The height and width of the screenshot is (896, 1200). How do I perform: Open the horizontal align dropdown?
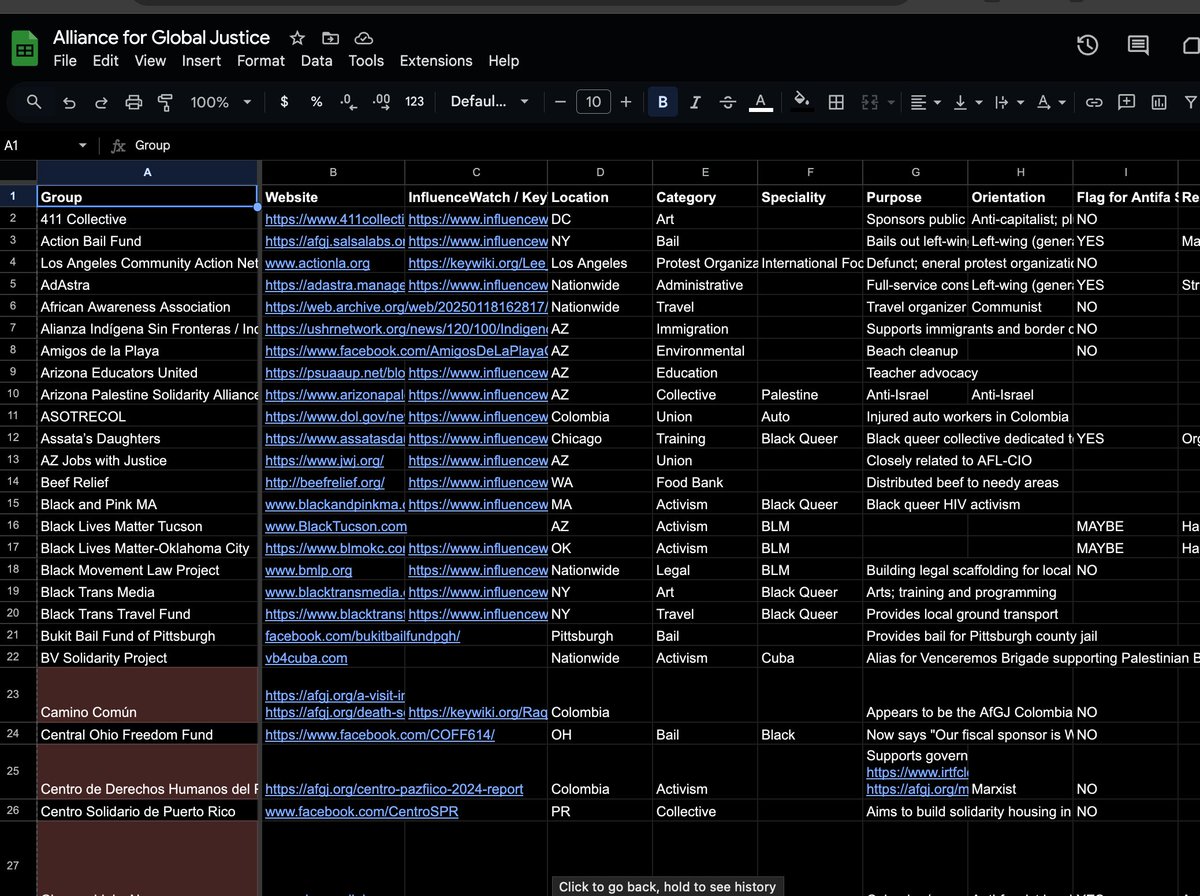[926, 102]
